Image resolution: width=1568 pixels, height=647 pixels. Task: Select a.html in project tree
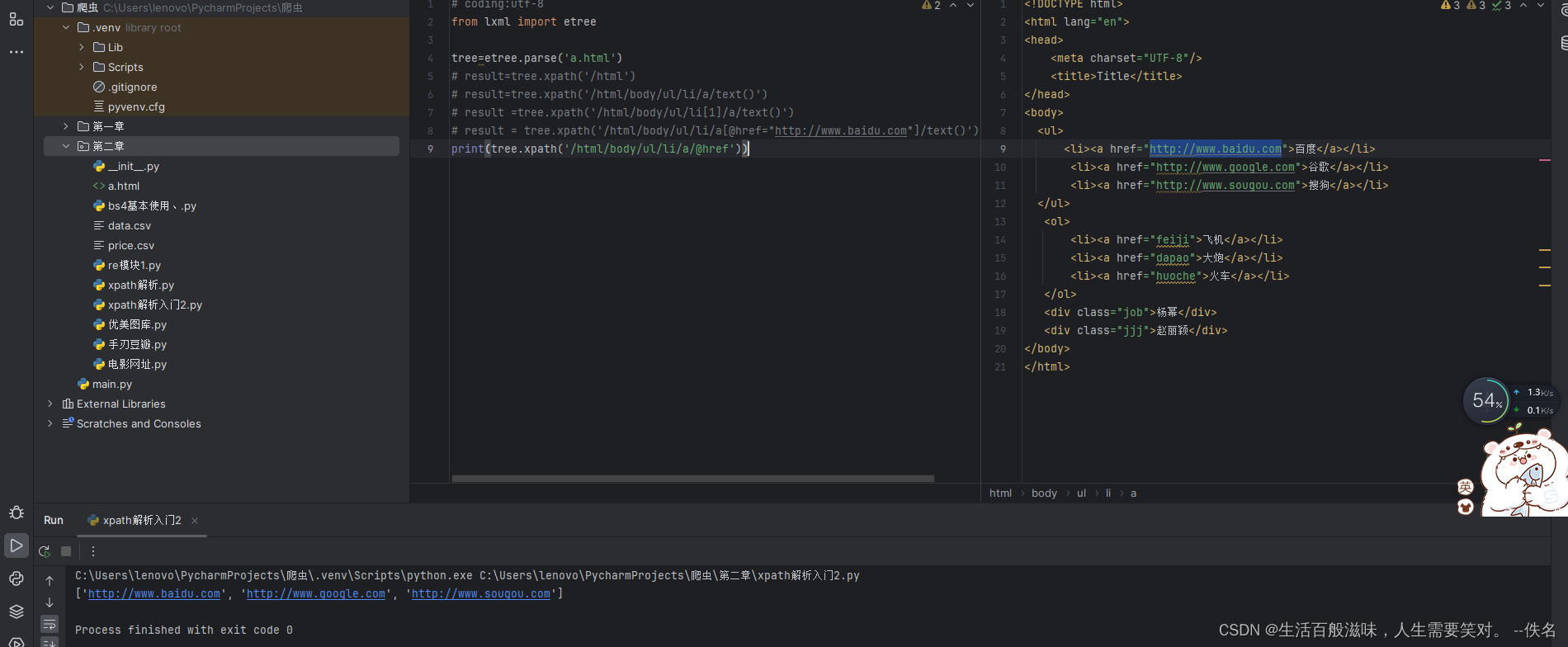pos(116,186)
